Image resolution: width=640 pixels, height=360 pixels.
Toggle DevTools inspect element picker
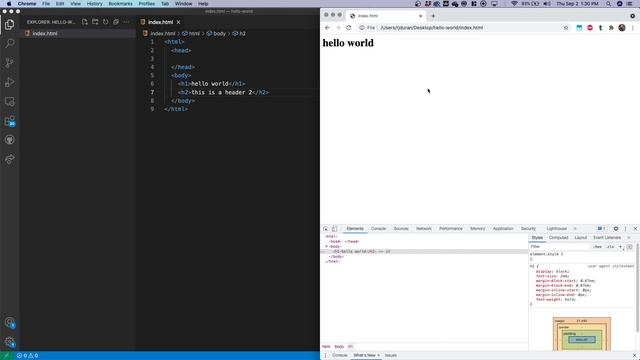[326, 229]
